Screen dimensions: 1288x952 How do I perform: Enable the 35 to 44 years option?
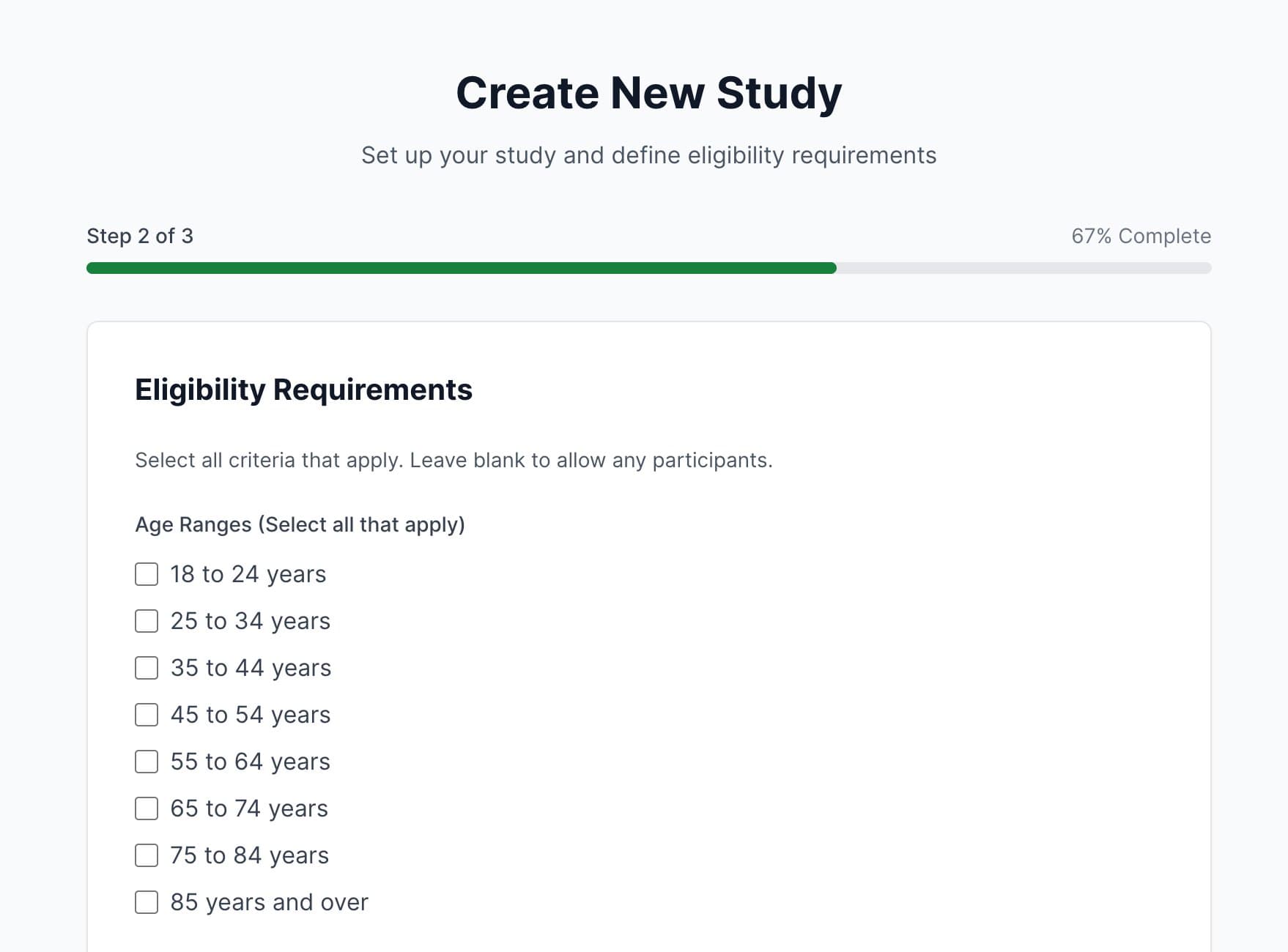click(x=146, y=669)
